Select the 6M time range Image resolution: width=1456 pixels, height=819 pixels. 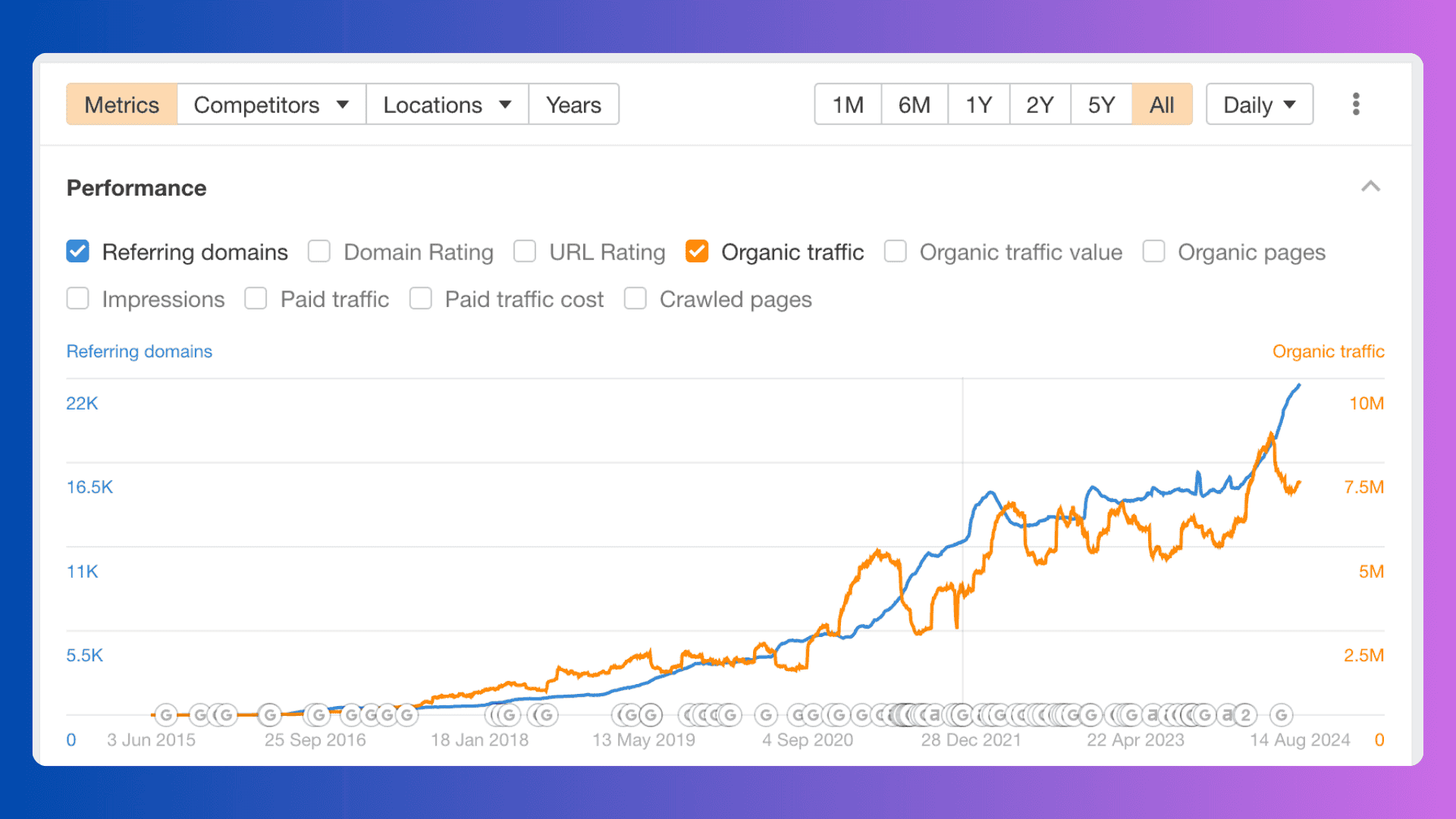click(915, 105)
